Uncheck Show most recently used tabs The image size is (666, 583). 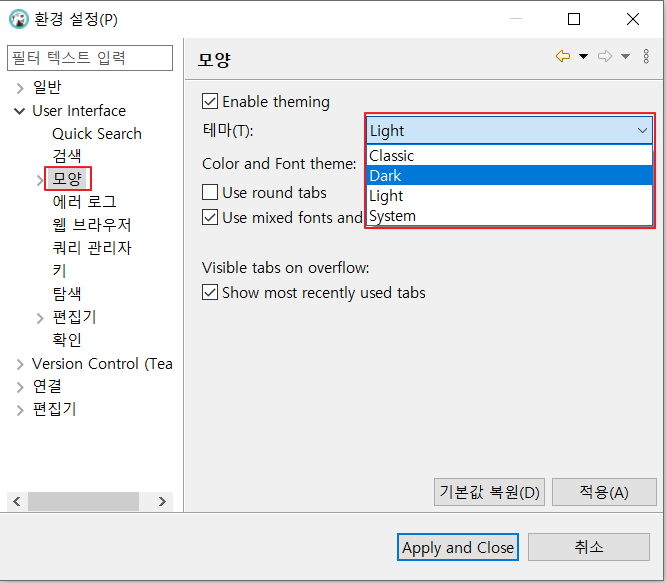210,292
